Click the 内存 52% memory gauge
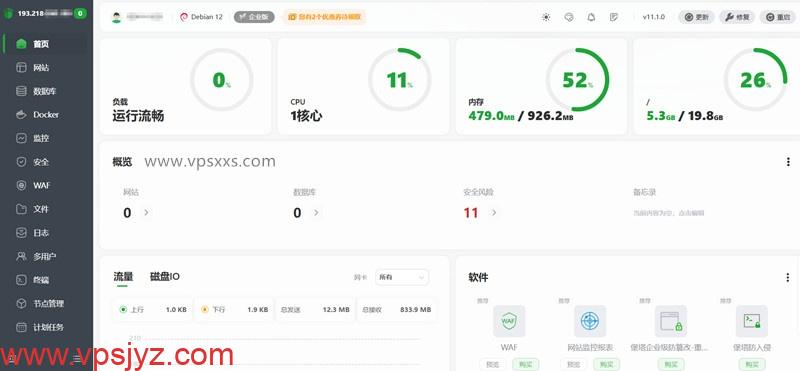The image size is (800, 371). click(x=578, y=80)
